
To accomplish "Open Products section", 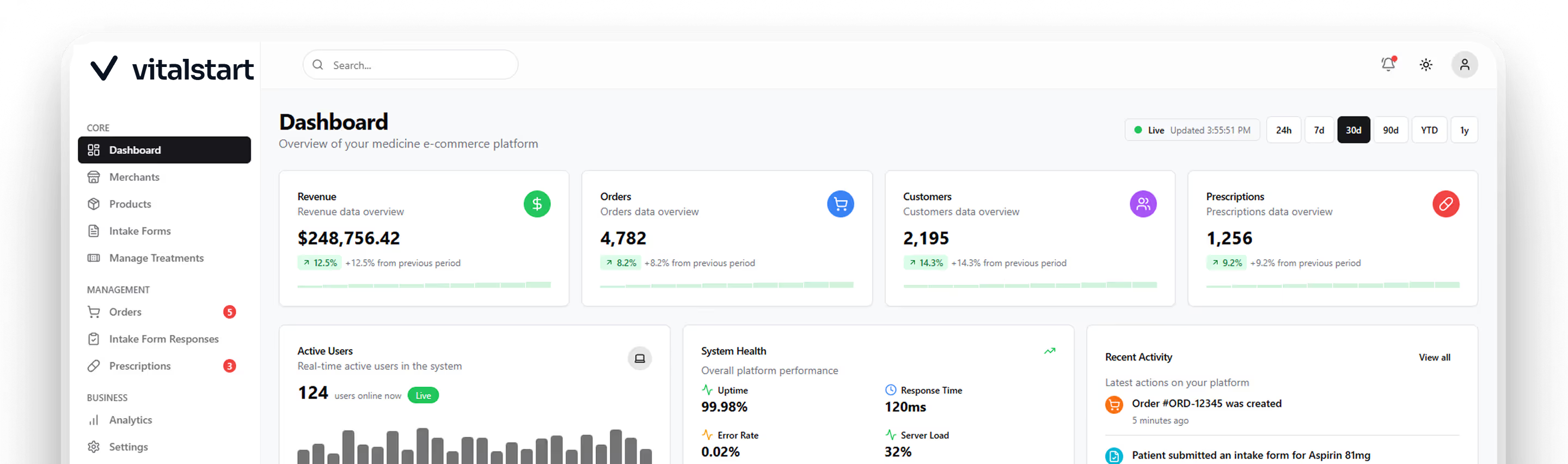I will [x=164, y=204].
